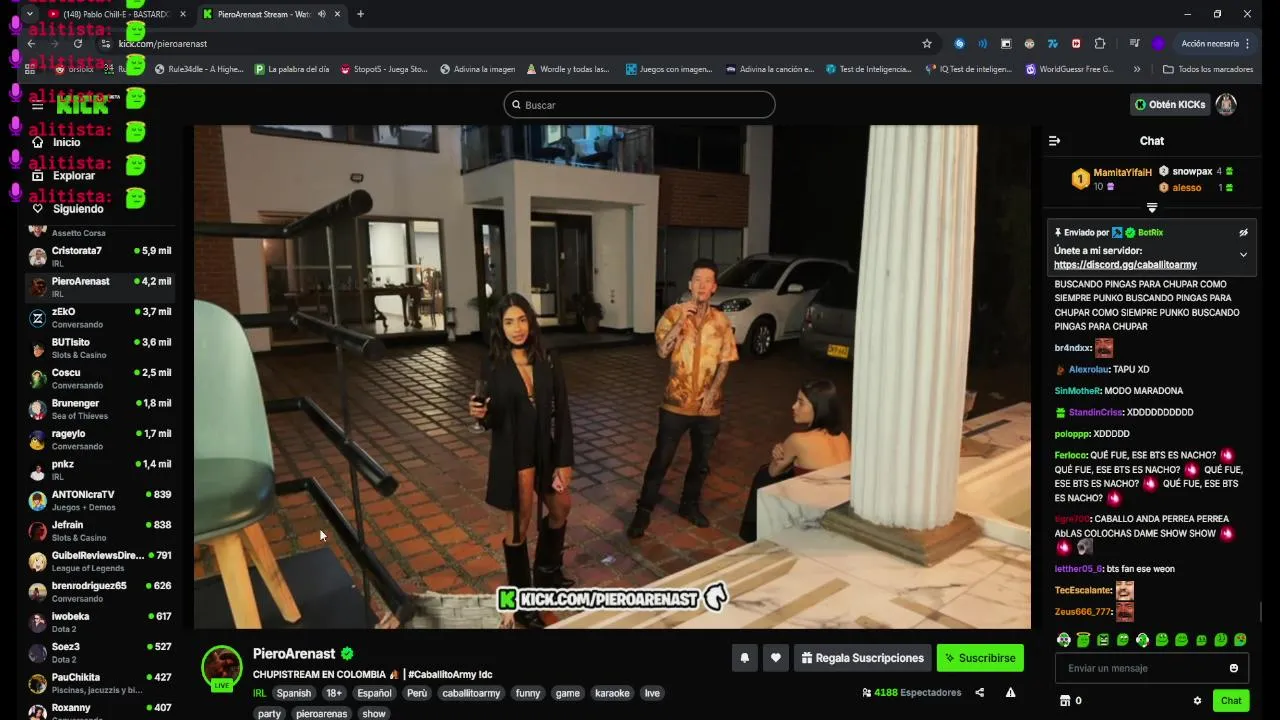This screenshot has width=1280, height=720.
Task: Click the Obtén KICKs button
Action: click(x=1170, y=104)
